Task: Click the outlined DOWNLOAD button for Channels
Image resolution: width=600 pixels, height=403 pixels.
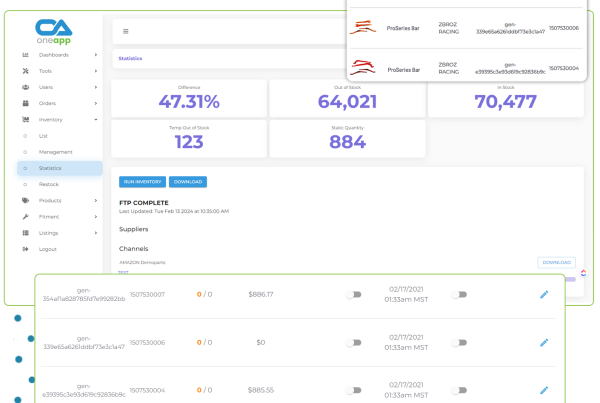Action: (556, 262)
